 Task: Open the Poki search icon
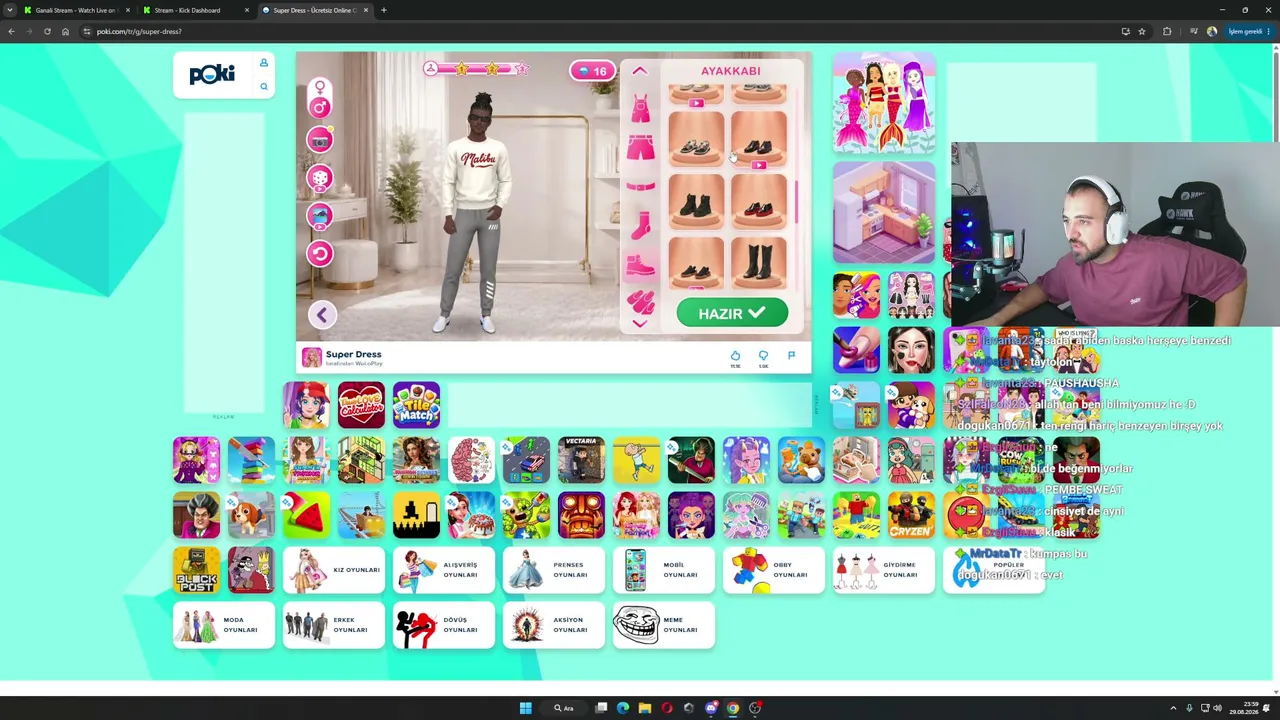click(x=264, y=87)
